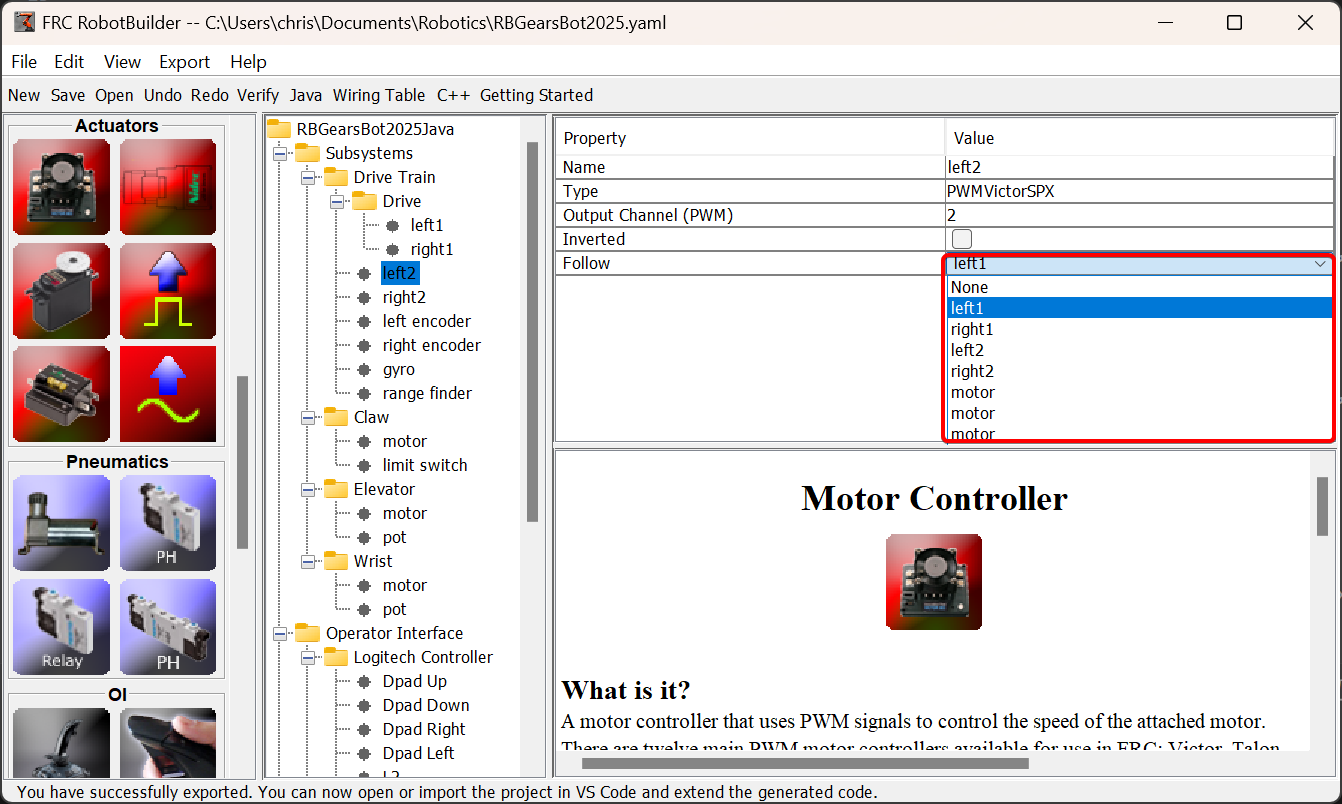Image resolution: width=1342 pixels, height=804 pixels.
Task: Close the Follow dropdown via its arrow
Action: [1320, 264]
